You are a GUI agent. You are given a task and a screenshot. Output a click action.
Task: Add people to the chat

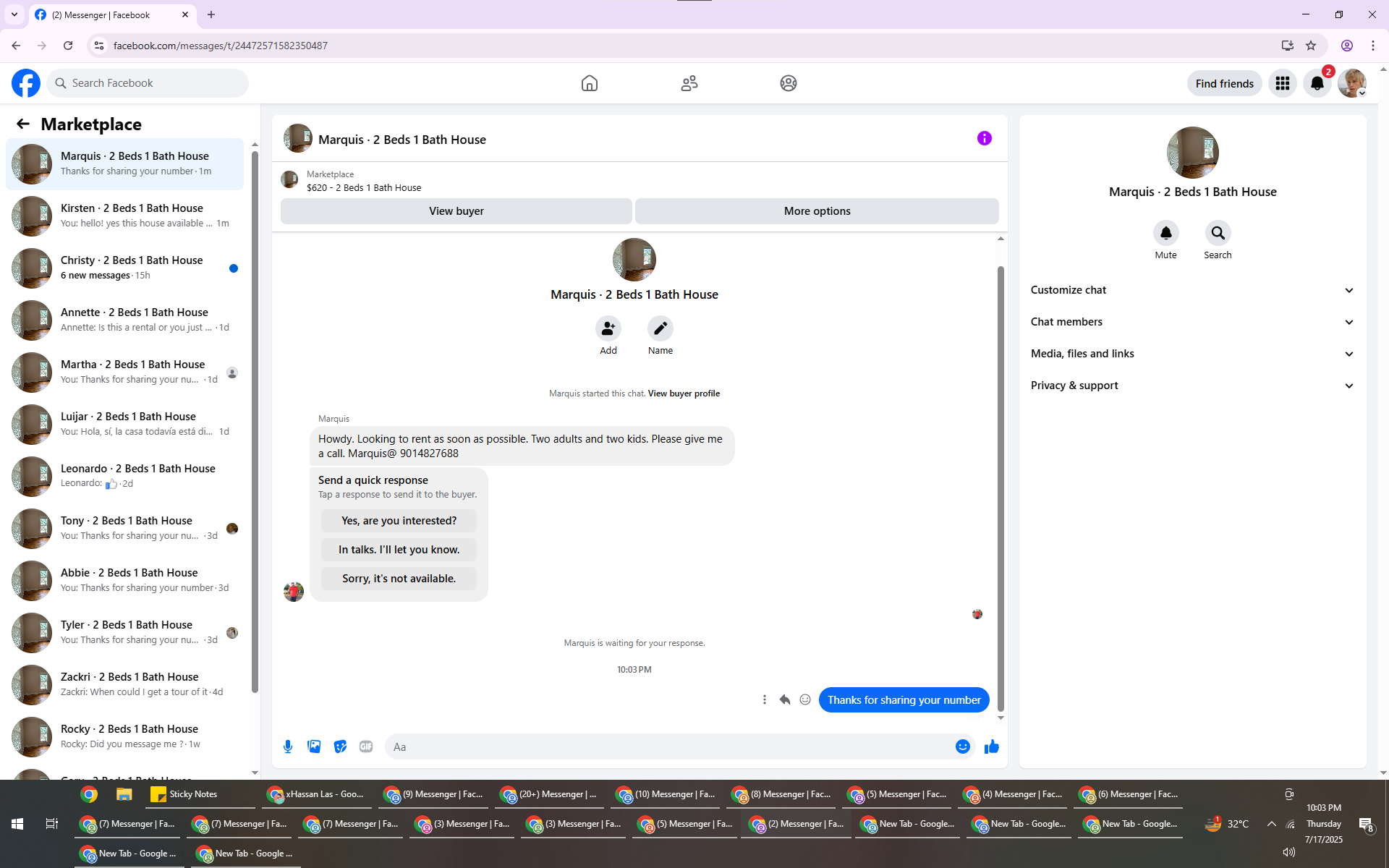[x=608, y=328]
